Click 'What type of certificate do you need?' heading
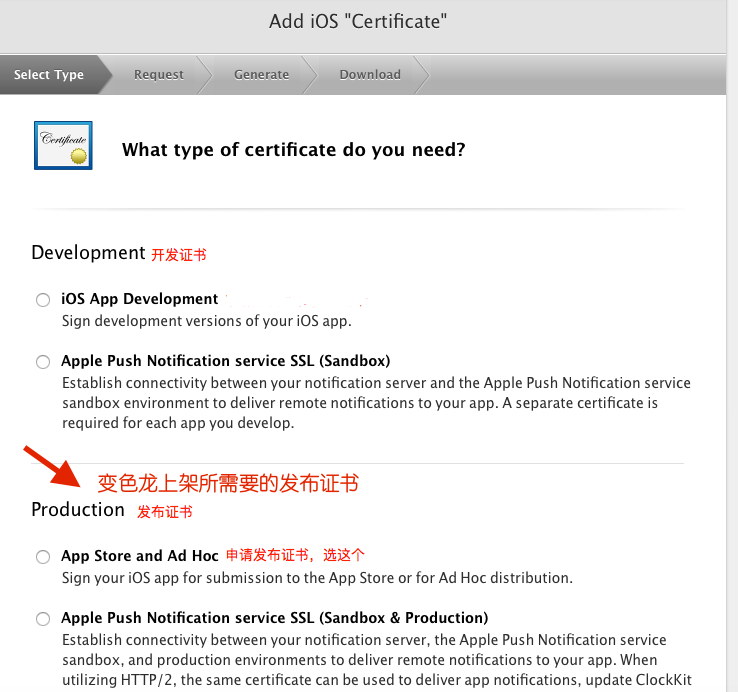The width and height of the screenshot is (738, 692). 294,150
